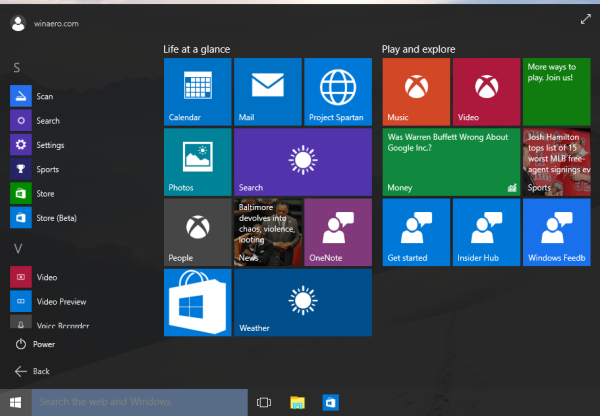Open the Voice Recorder list entry

click(x=50, y=322)
